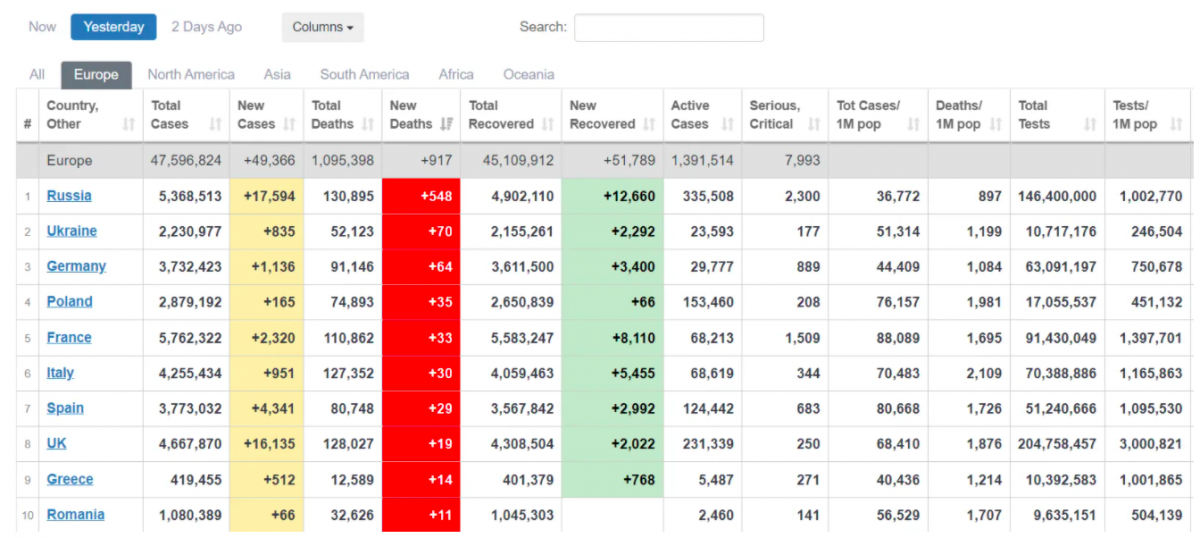Sort by Total Tests using its sort icon
1200x538 pixels.
1091,124
